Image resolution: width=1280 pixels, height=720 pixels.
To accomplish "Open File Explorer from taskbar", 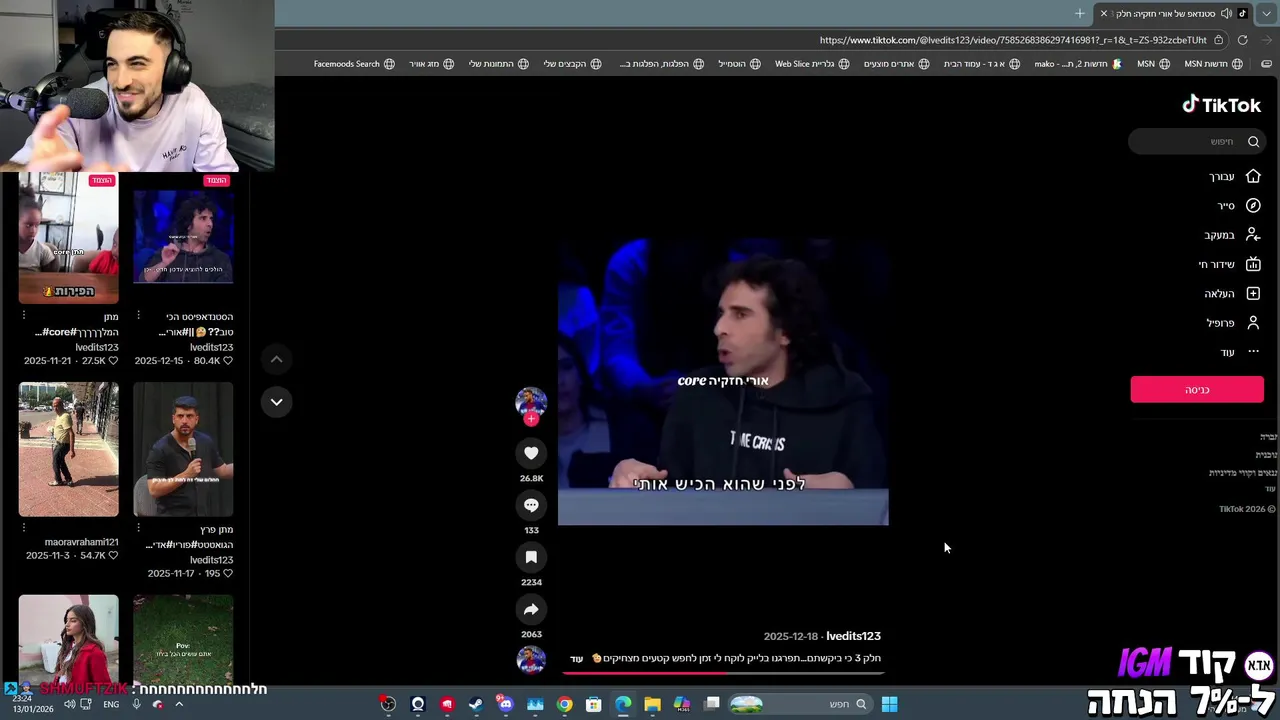I will tap(652, 704).
